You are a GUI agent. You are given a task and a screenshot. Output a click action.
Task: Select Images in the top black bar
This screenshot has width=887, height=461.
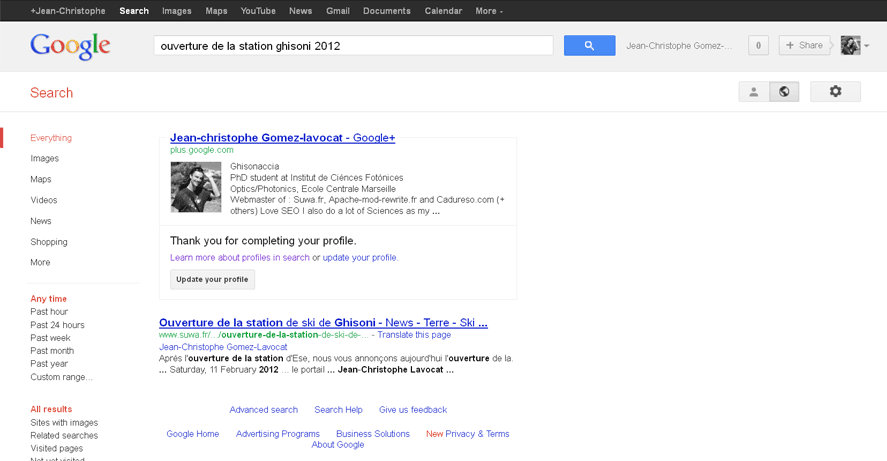[176, 11]
